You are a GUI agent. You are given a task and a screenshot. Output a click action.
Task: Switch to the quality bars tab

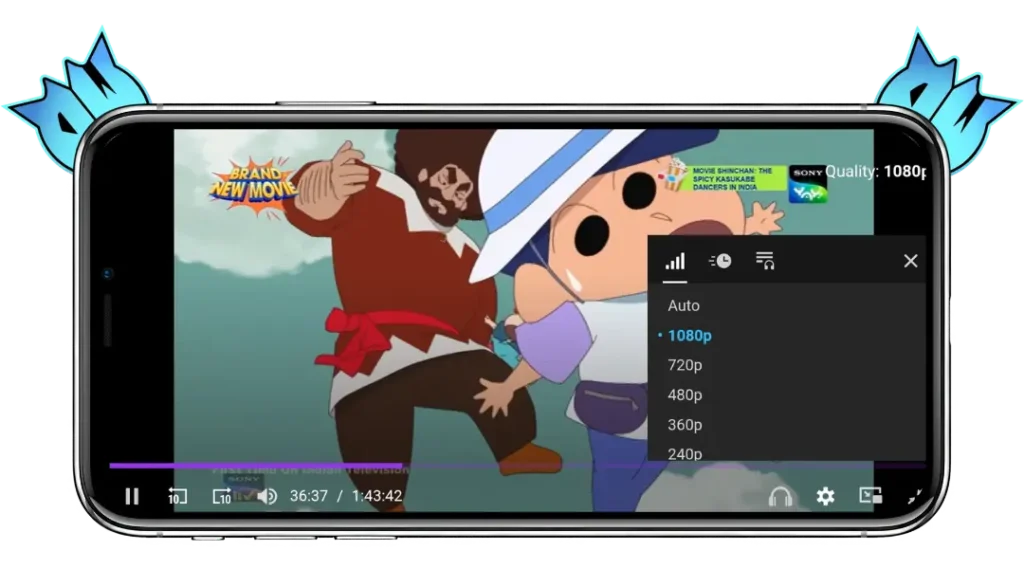pyautogui.click(x=675, y=261)
